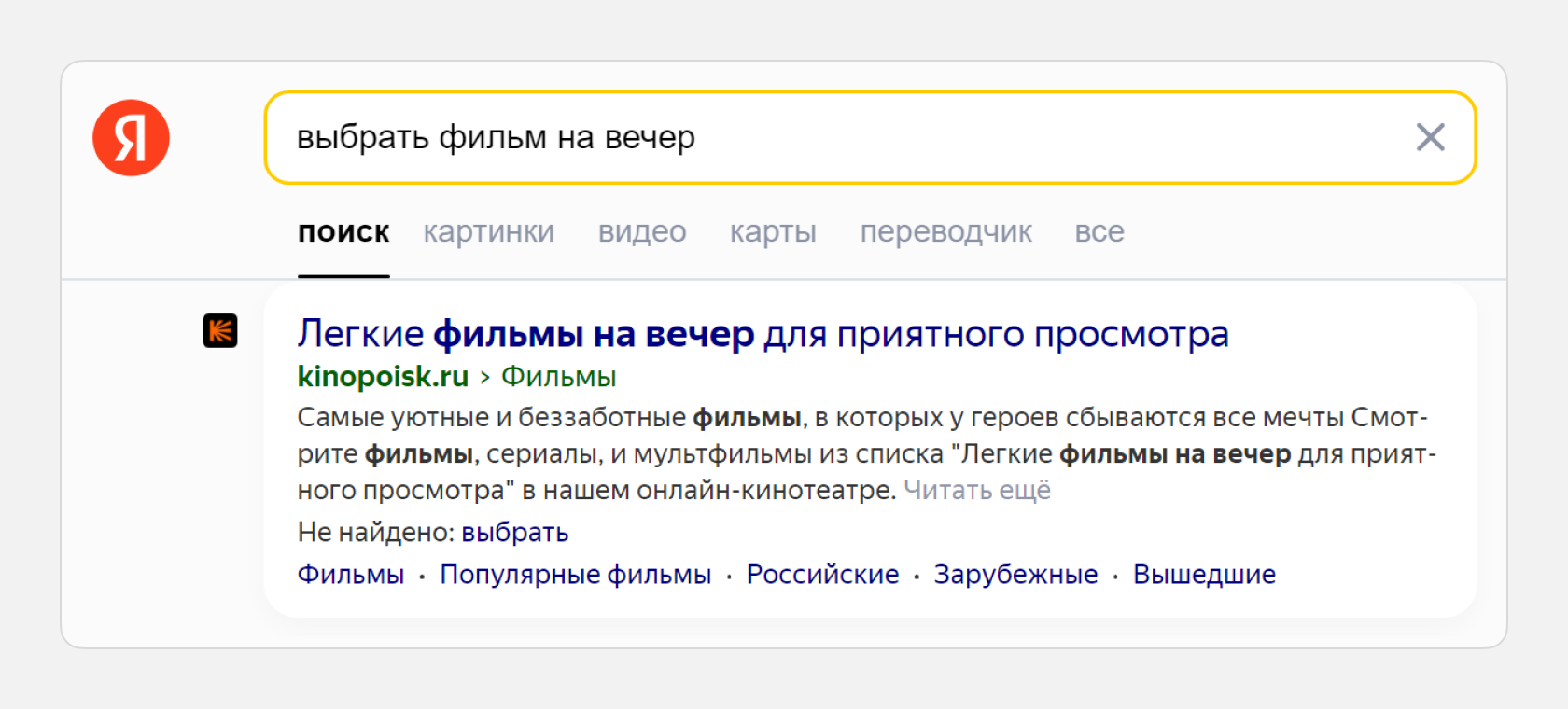This screenshot has width=1568, height=709.
Task: Click the 'Не найдено:' label
Action: click(375, 532)
